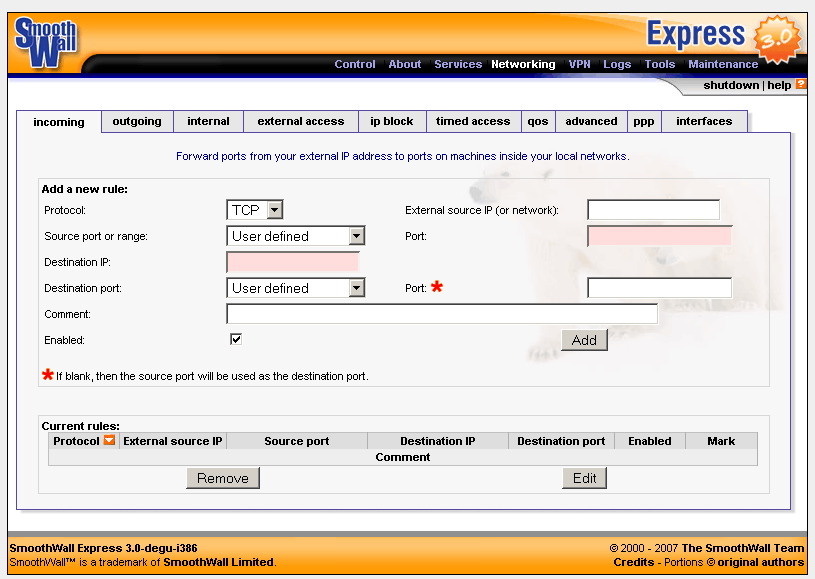Click the Enabled column header
This screenshot has width=815, height=579.
(650, 441)
